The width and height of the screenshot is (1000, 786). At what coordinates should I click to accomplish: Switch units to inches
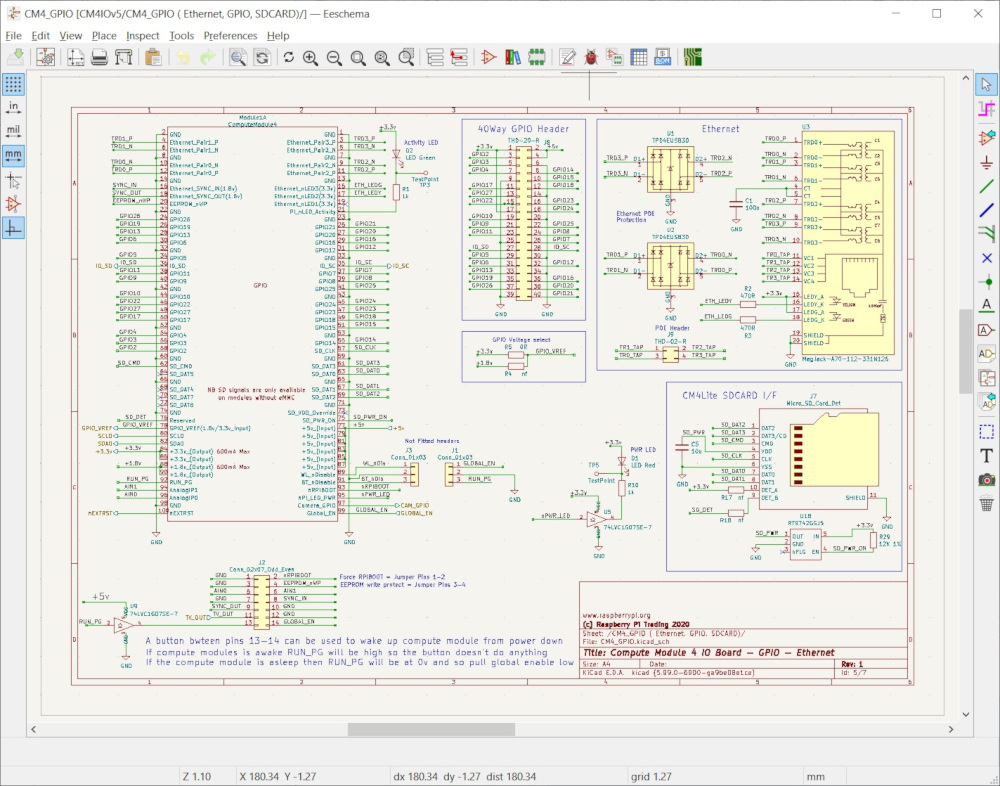click(x=12, y=108)
